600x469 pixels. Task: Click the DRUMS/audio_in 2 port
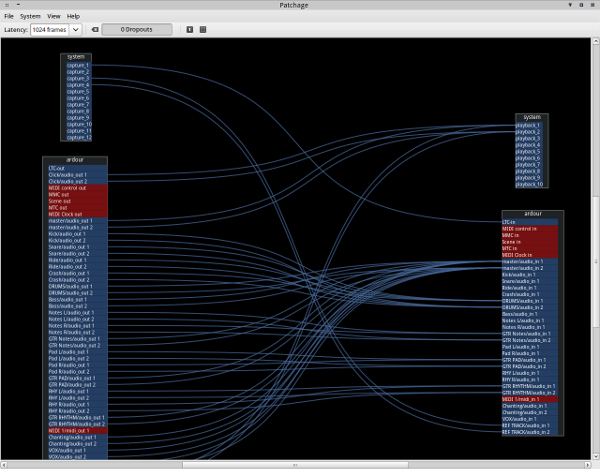click(530, 307)
